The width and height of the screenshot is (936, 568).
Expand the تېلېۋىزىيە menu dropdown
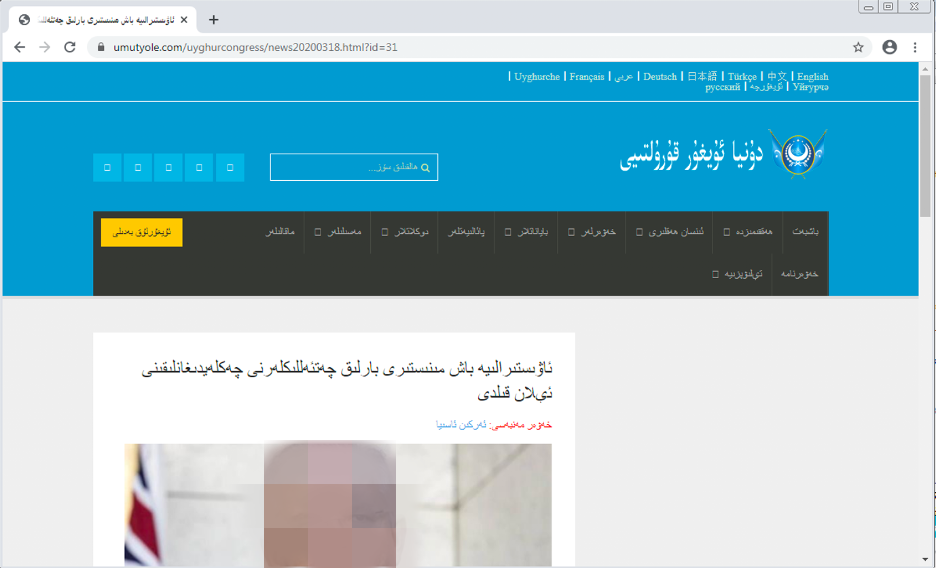737,274
